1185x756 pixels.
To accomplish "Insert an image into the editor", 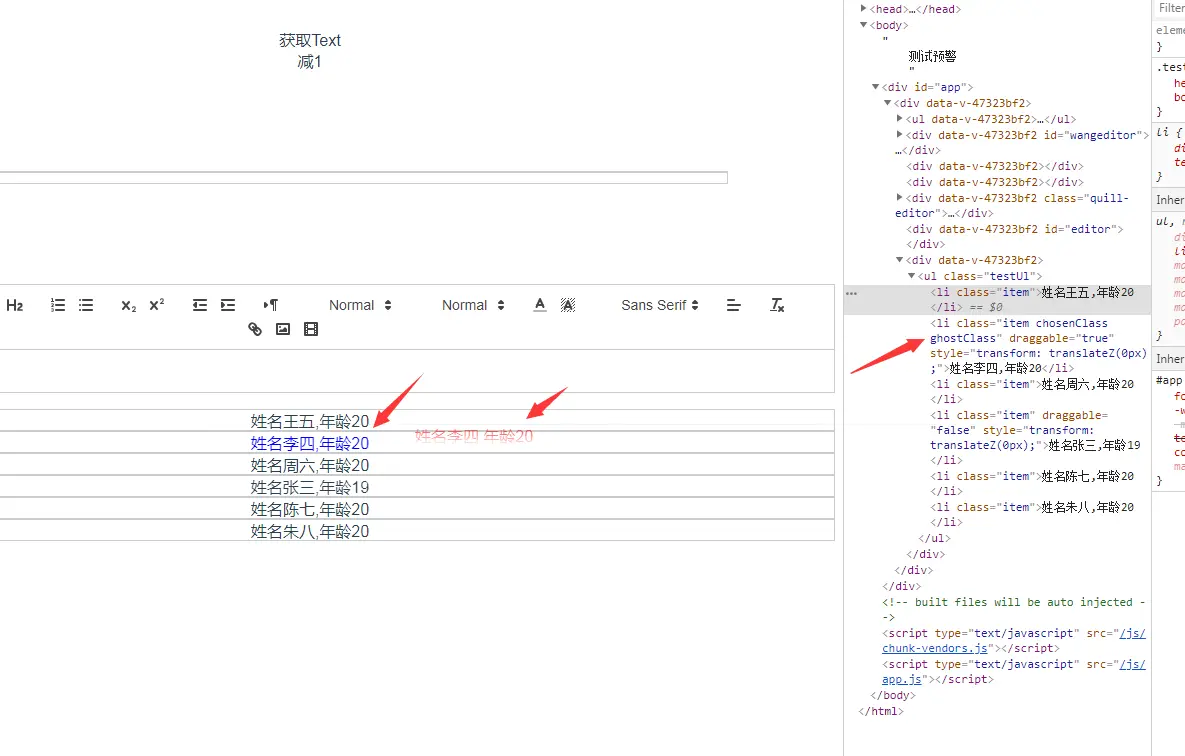I will (283, 329).
